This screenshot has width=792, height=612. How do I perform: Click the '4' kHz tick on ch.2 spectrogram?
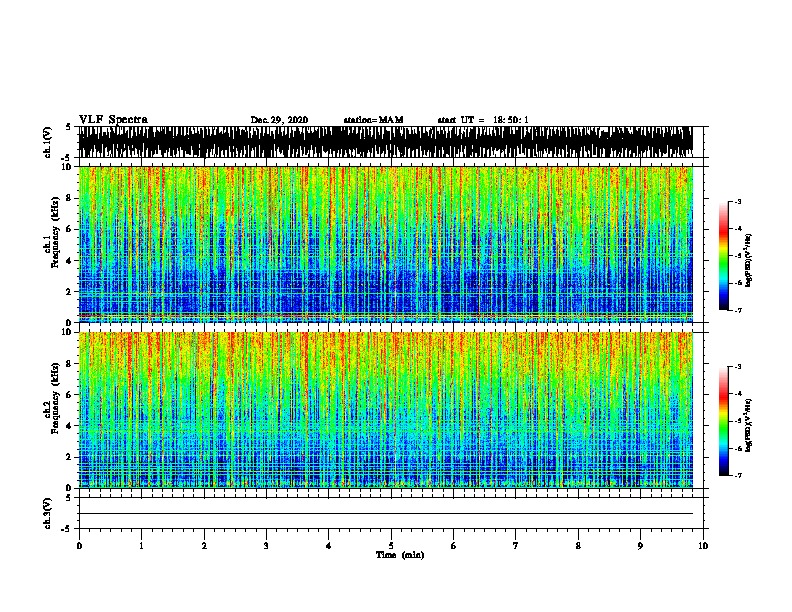click(70, 426)
